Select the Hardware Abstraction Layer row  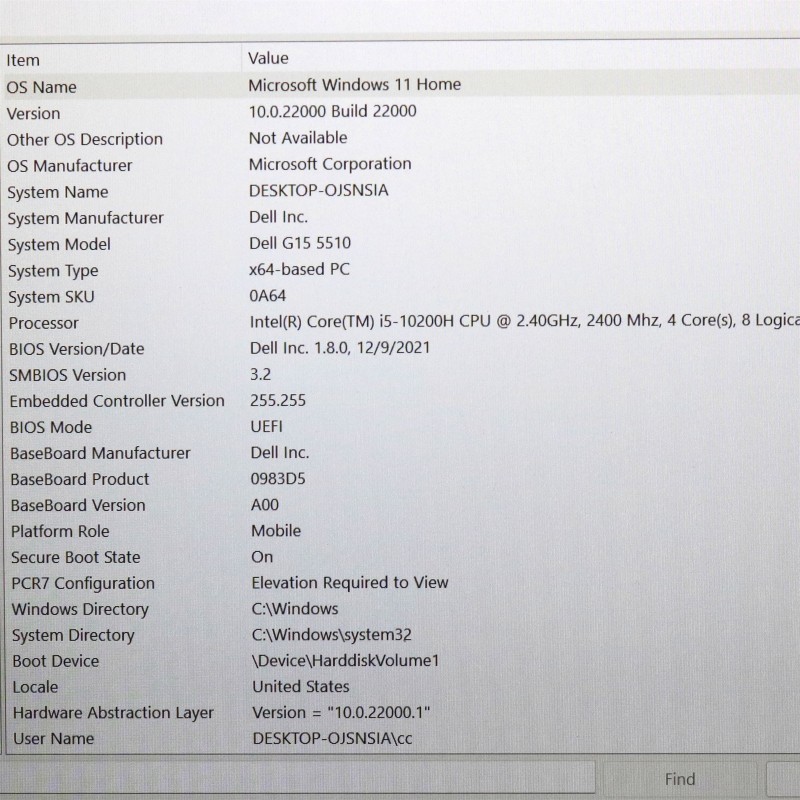click(112, 713)
